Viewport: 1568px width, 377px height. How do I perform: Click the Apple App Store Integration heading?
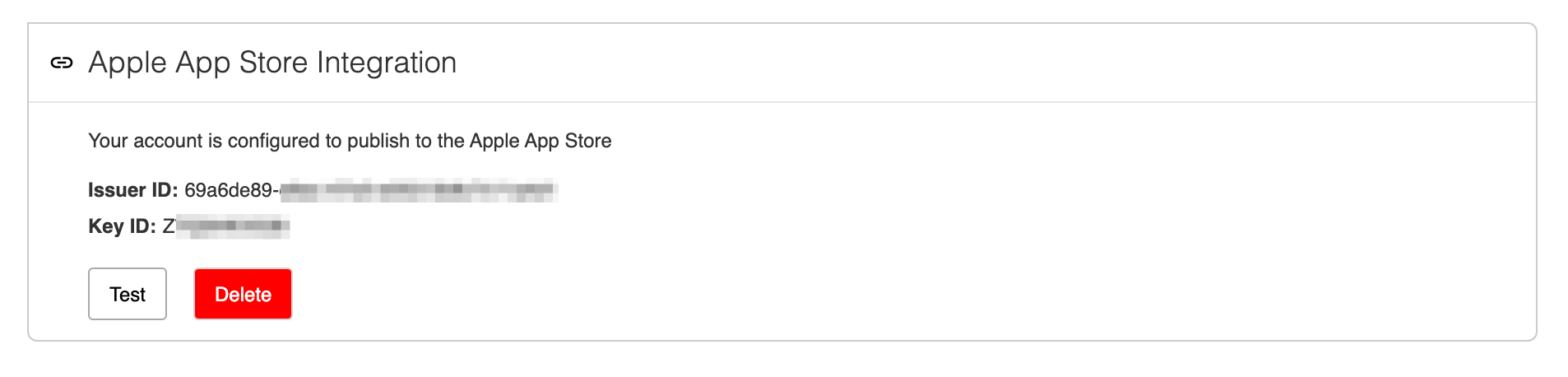[271, 63]
